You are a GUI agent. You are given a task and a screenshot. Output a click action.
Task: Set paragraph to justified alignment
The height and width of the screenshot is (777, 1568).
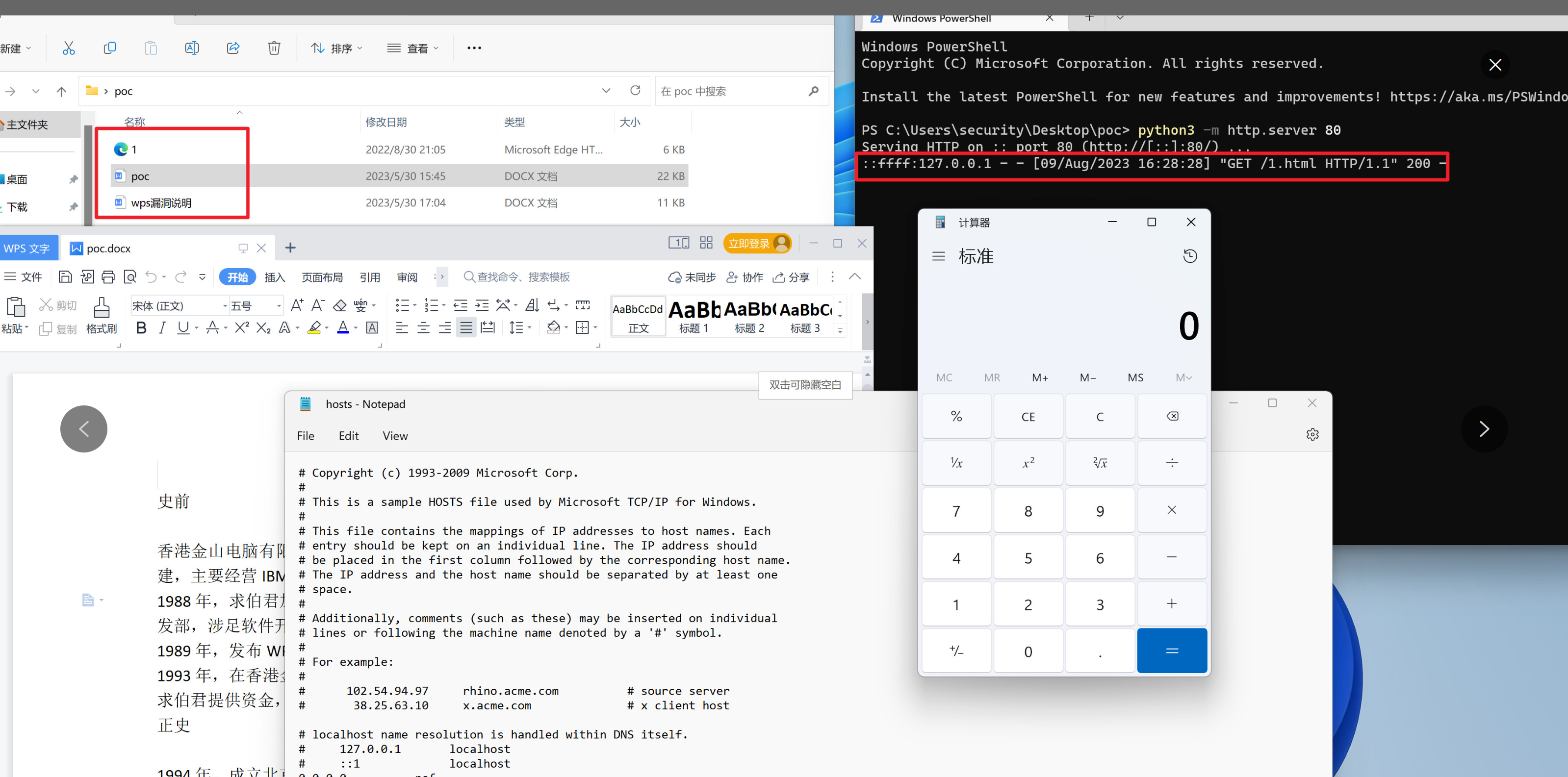point(466,328)
